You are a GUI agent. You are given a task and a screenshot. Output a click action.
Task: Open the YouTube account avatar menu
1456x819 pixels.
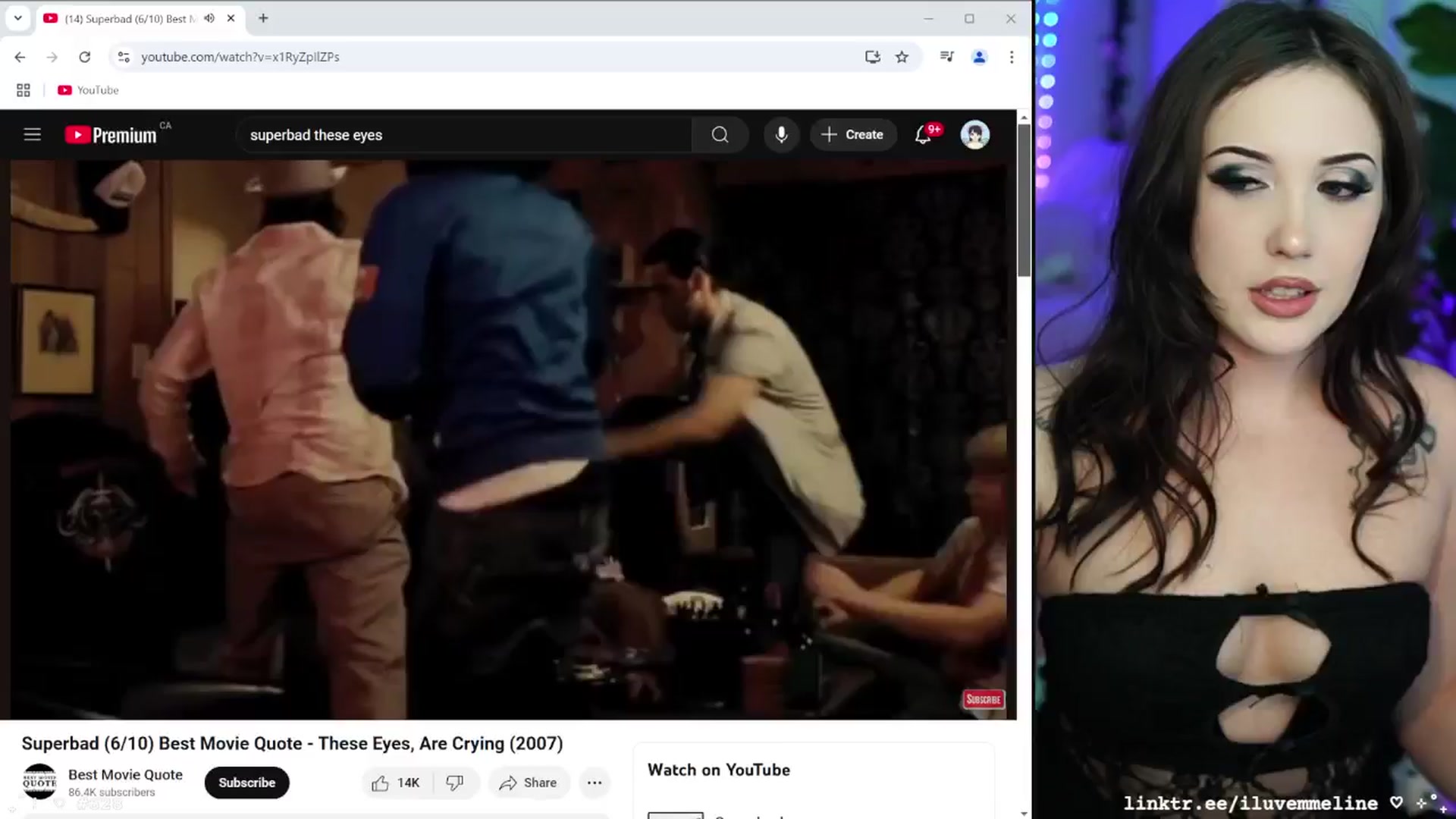click(x=975, y=135)
